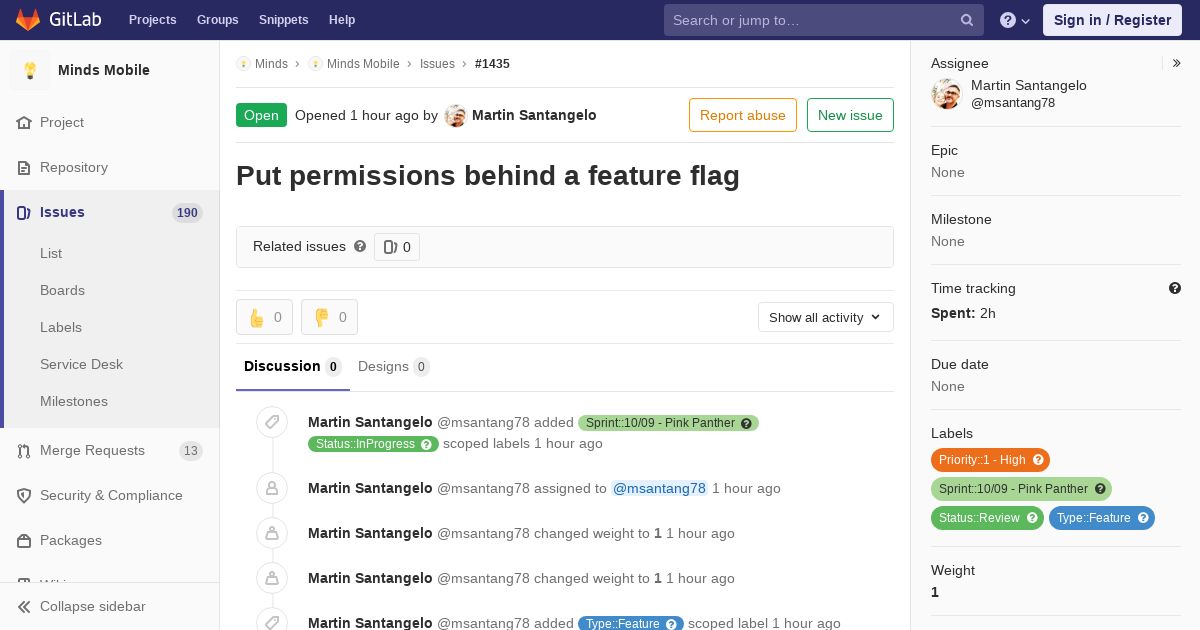Click the Sign in / Register button
The image size is (1200, 630).
pyautogui.click(x=1112, y=20)
